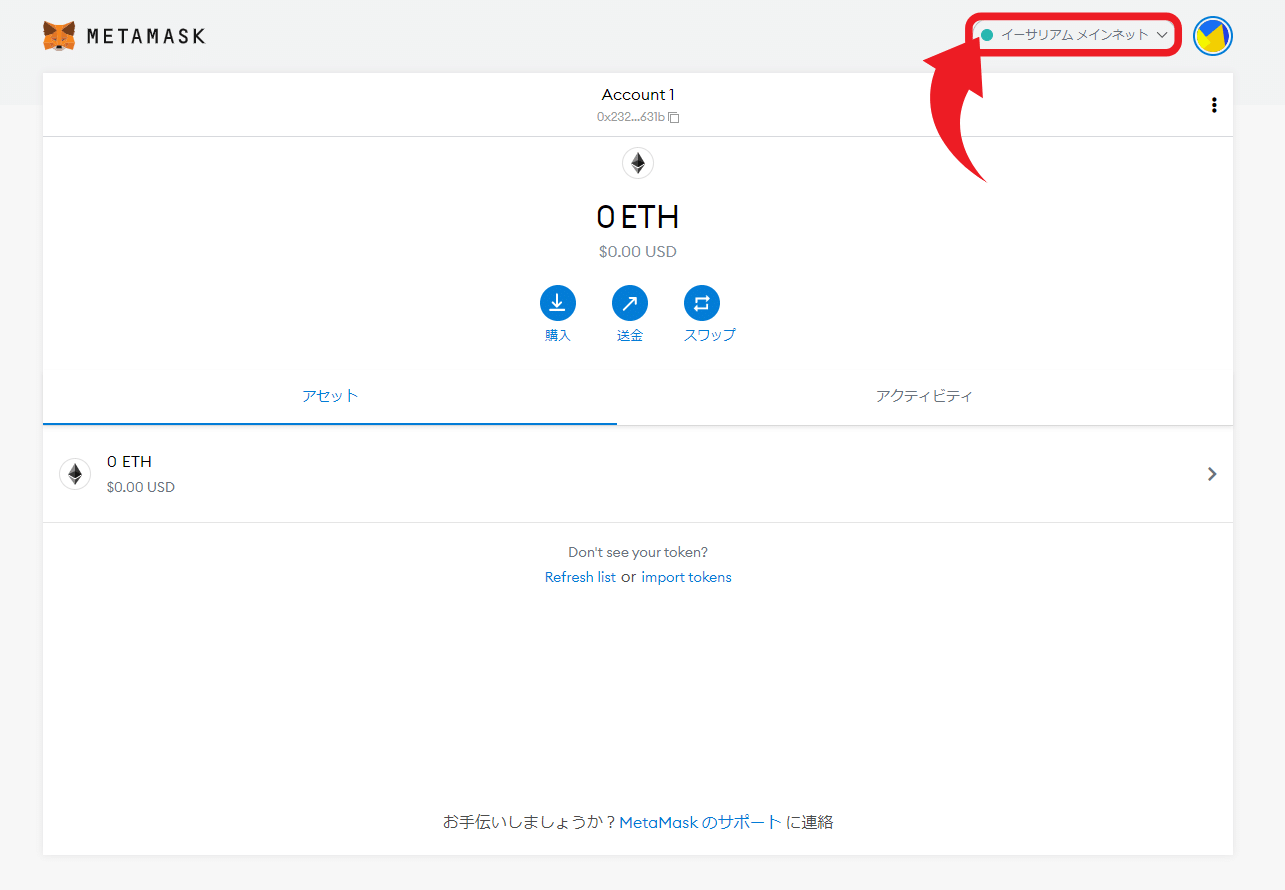This screenshot has height=890, width=1285.
Task: Click the $0.00 USD value under balance
Action: [x=638, y=252]
